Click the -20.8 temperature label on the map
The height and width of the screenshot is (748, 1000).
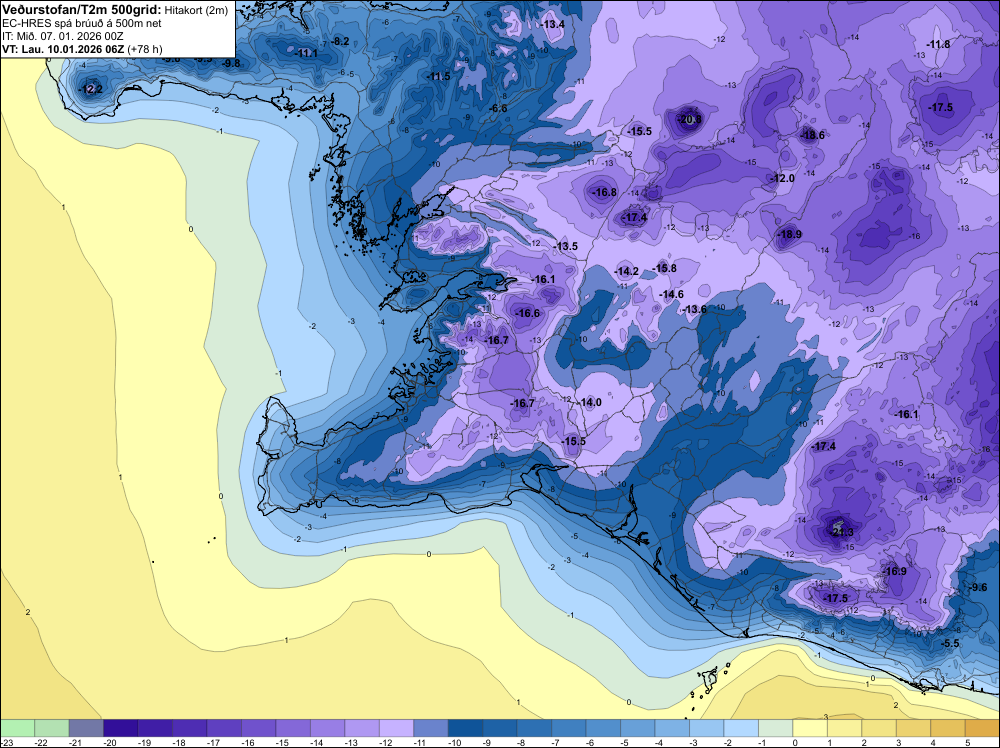[689, 119]
